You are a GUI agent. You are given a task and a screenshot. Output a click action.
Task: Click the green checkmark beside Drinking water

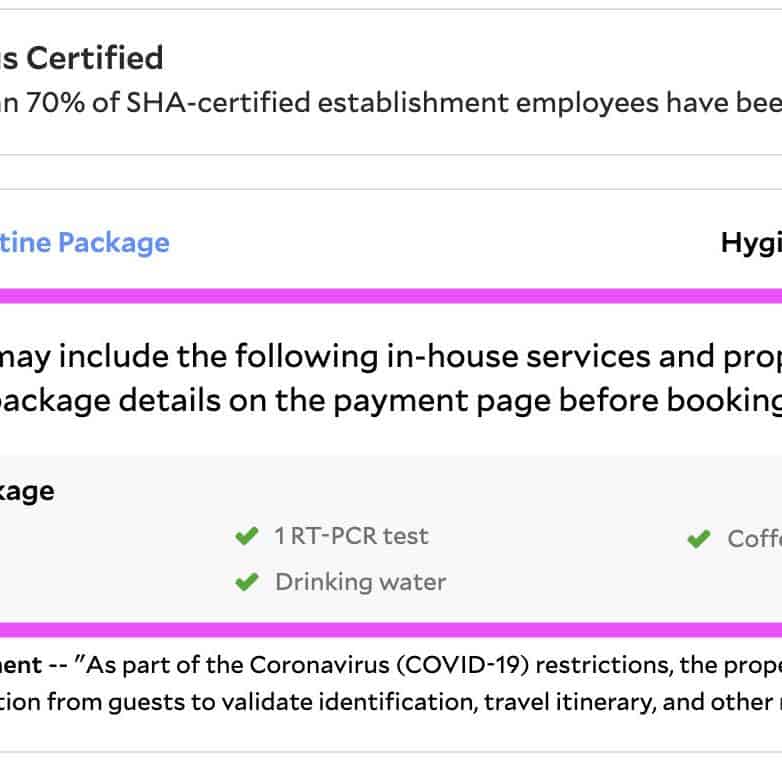(x=246, y=582)
